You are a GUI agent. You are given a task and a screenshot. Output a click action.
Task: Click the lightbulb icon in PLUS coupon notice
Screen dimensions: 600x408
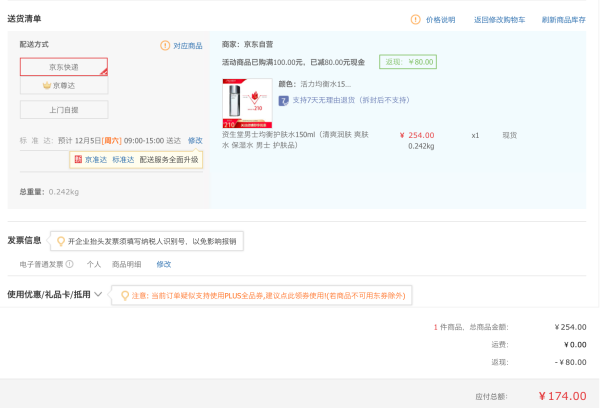(125, 295)
